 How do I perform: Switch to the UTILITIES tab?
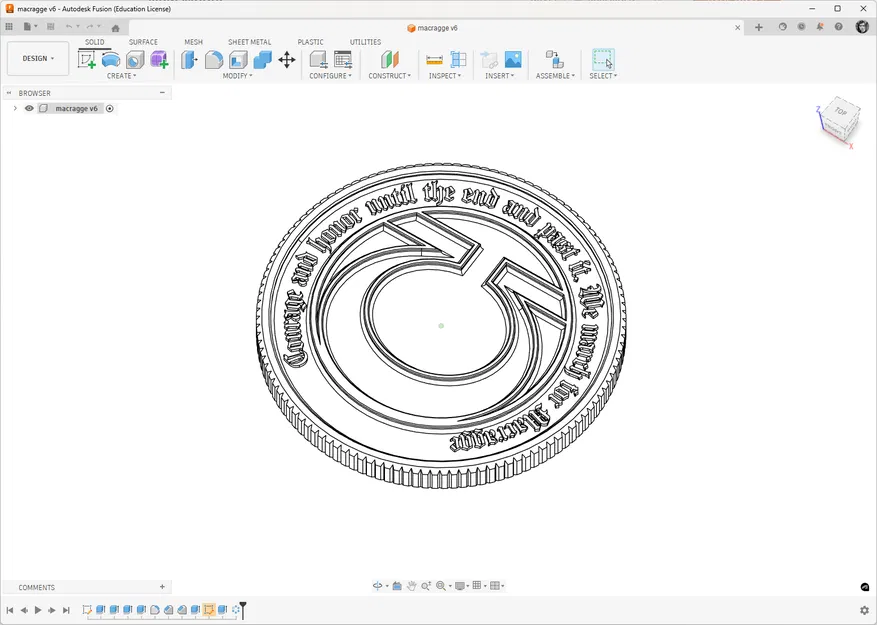point(365,42)
